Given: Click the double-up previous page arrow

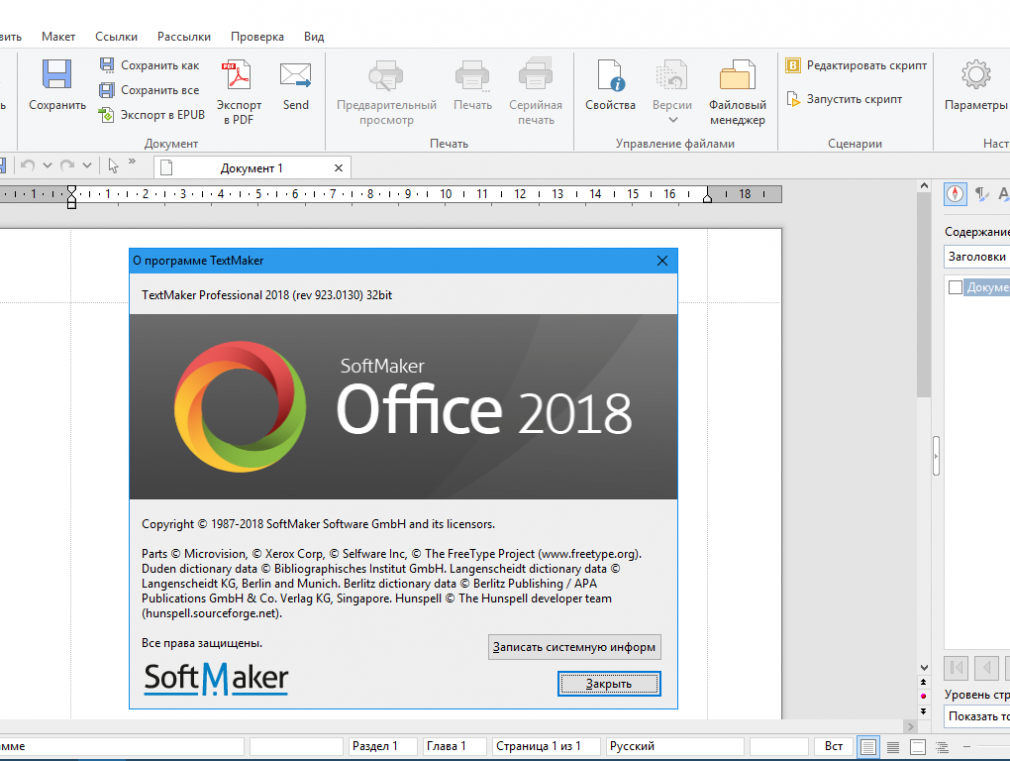Looking at the screenshot, I should (x=924, y=682).
